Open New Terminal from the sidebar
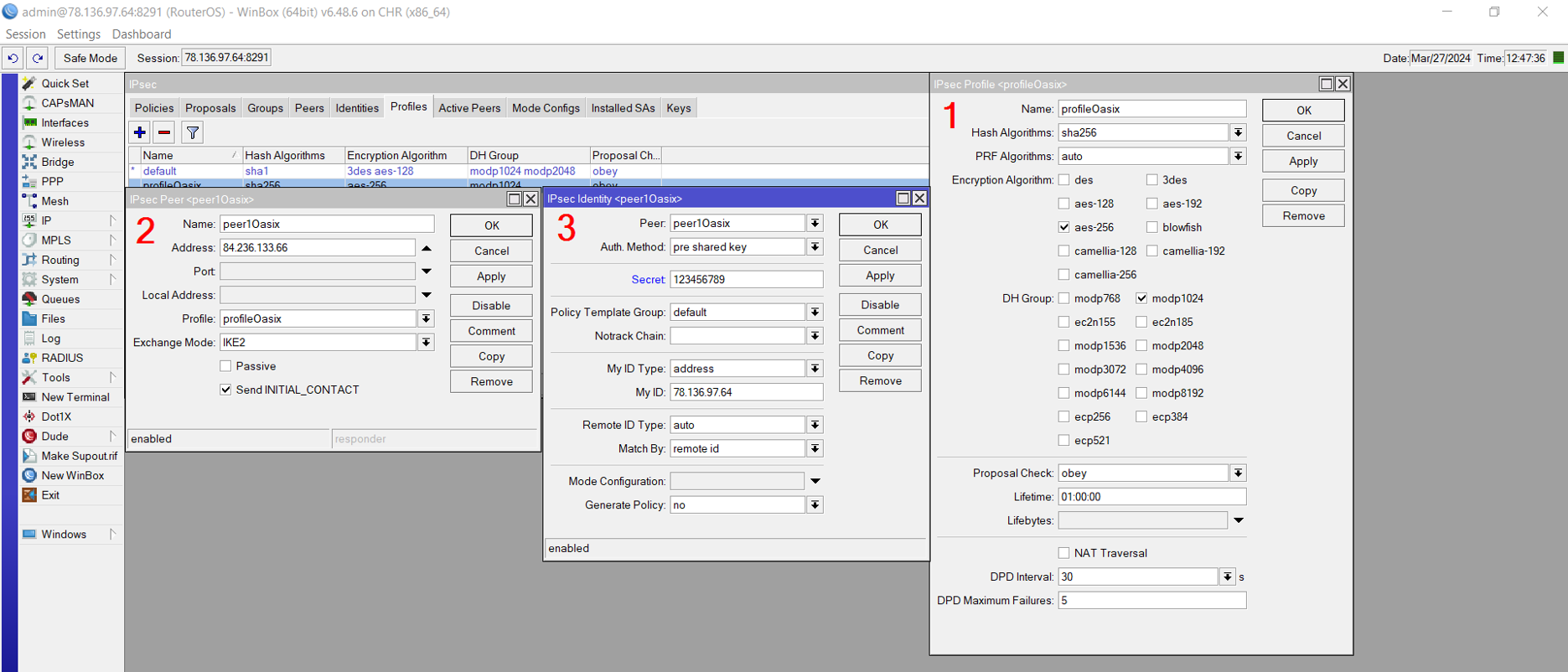This screenshot has height=672, width=1568. point(75,397)
